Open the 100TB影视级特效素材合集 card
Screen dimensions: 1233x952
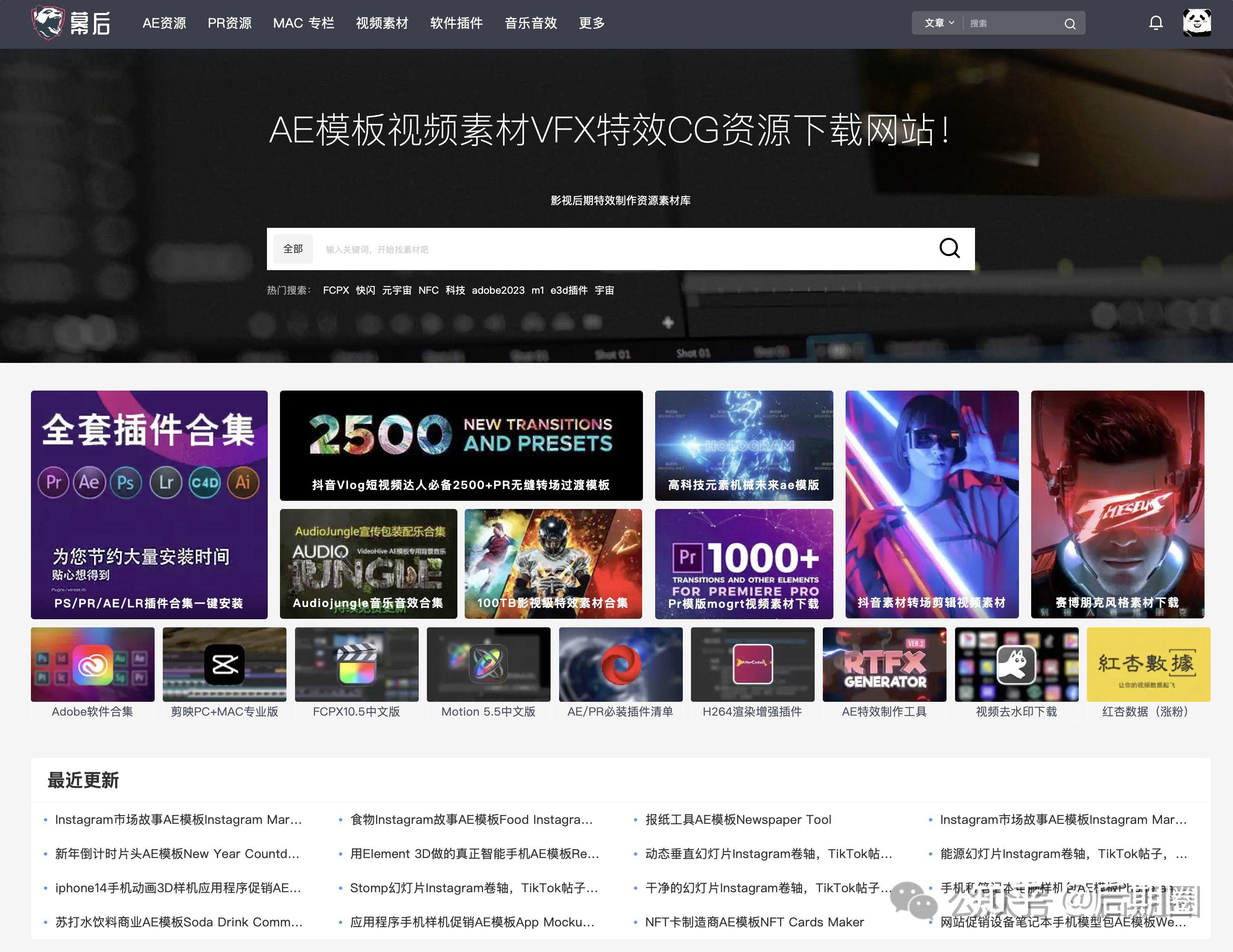[553, 564]
